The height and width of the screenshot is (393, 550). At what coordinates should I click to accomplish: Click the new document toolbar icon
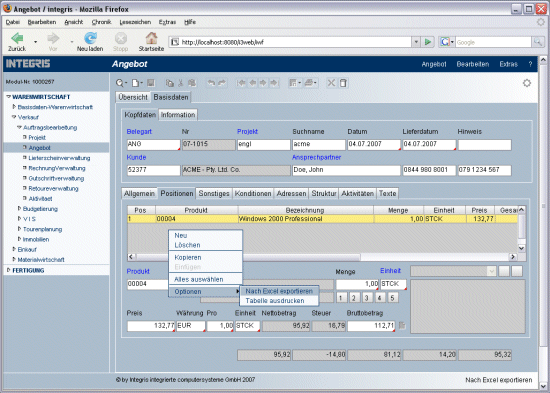click(135, 83)
